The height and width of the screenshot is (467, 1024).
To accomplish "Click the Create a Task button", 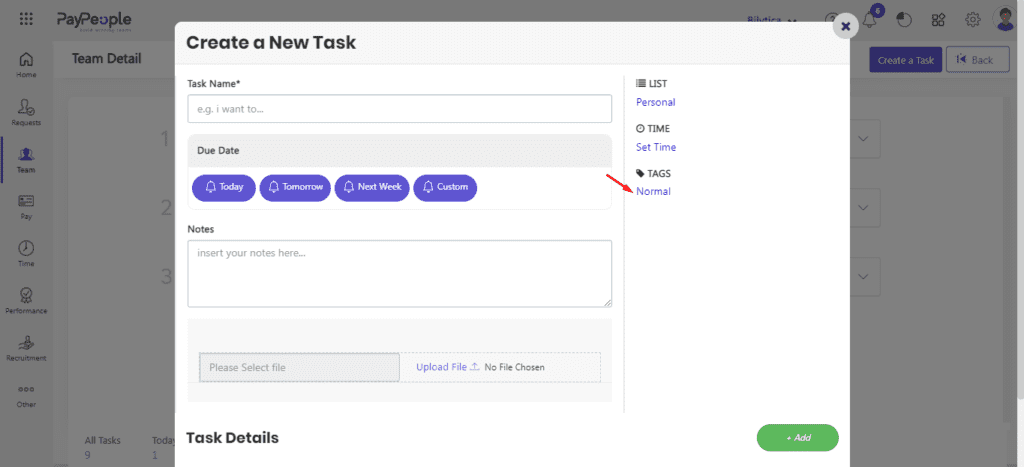I will click(x=906, y=60).
